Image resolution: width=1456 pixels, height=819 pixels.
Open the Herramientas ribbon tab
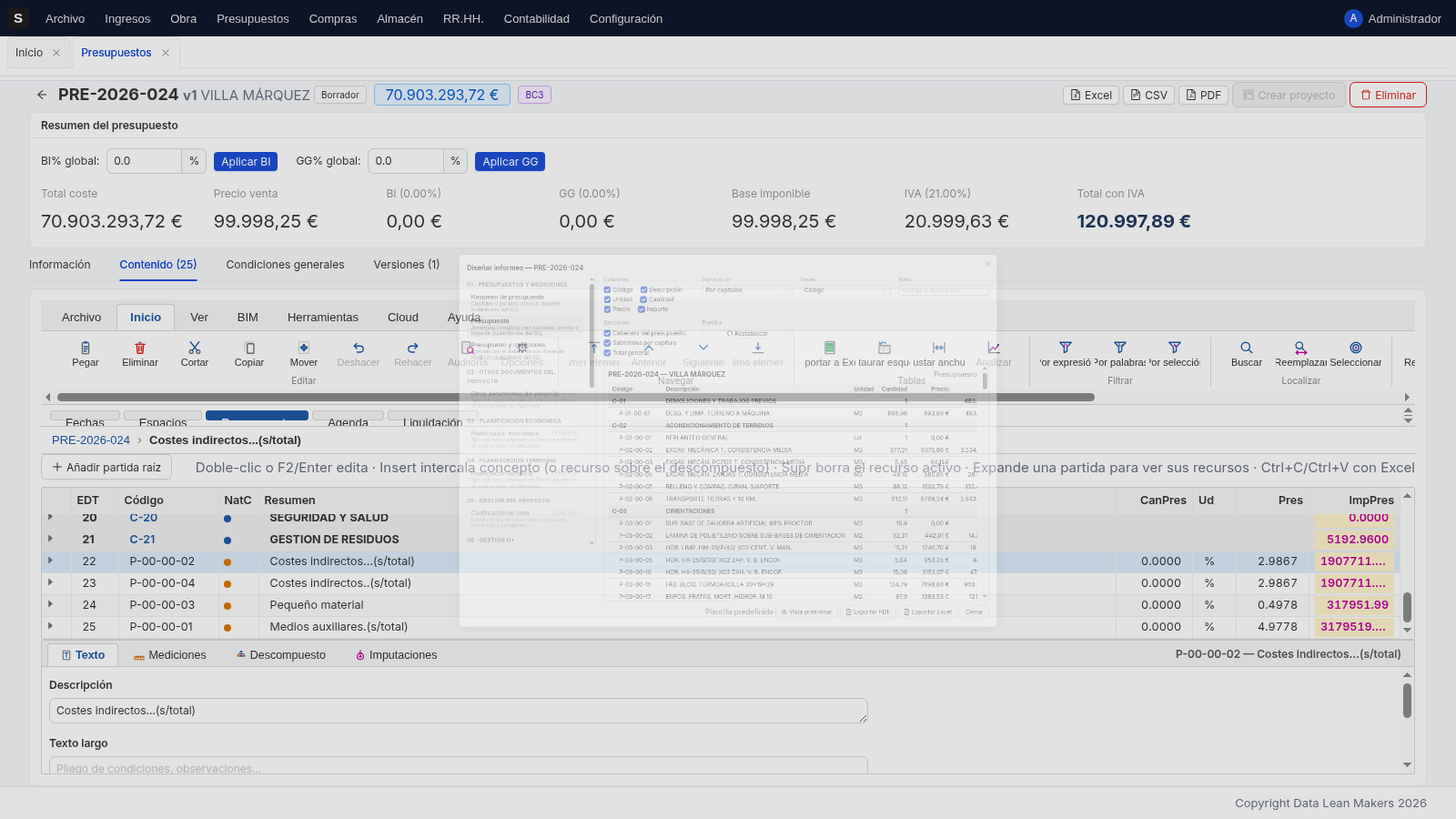323,318
